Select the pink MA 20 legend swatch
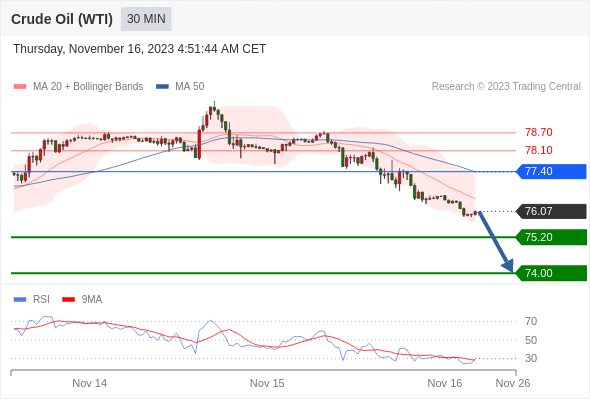This screenshot has width=590, height=400. point(20,87)
